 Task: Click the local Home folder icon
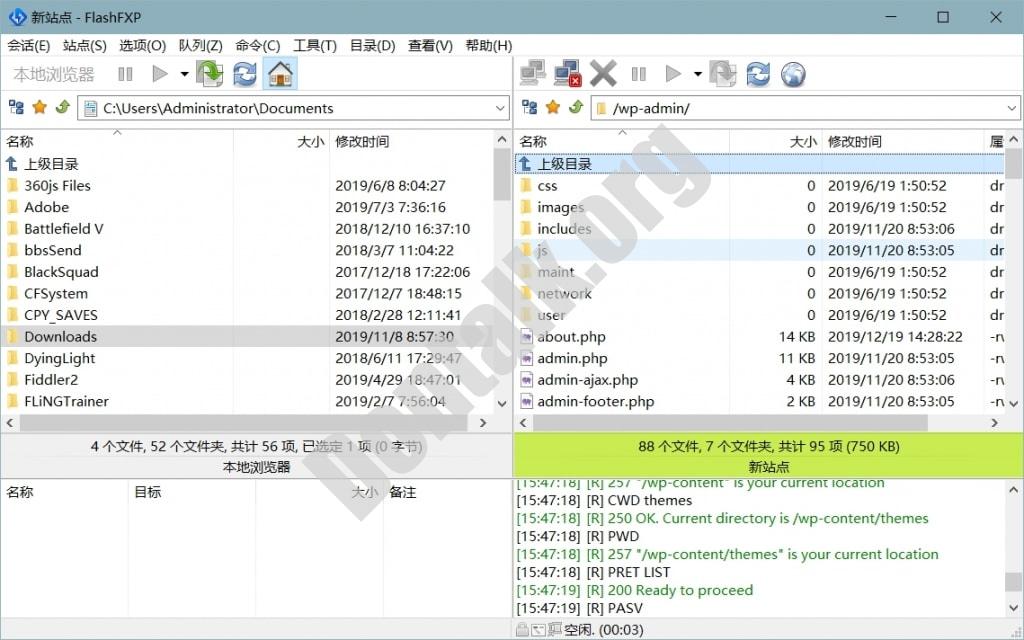pos(280,74)
